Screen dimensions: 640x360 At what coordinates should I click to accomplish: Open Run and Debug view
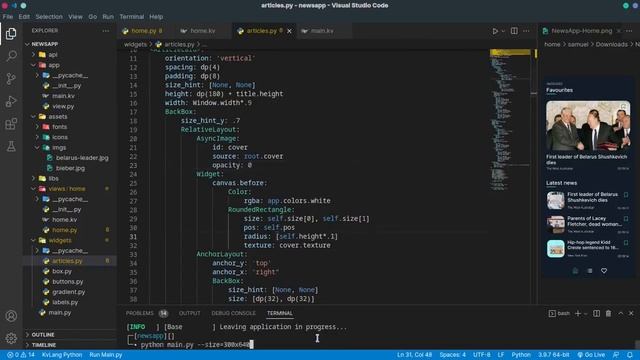coord(11,101)
